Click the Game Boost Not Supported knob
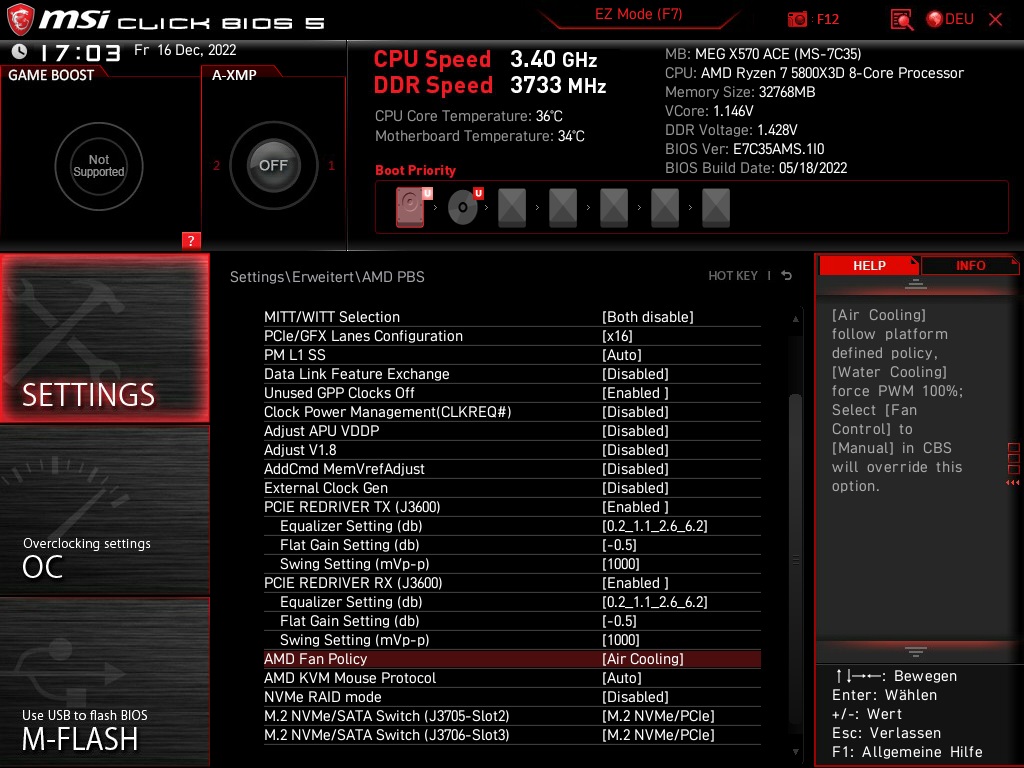Screen dimensions: 1024x768 click(x=99, y=166)
